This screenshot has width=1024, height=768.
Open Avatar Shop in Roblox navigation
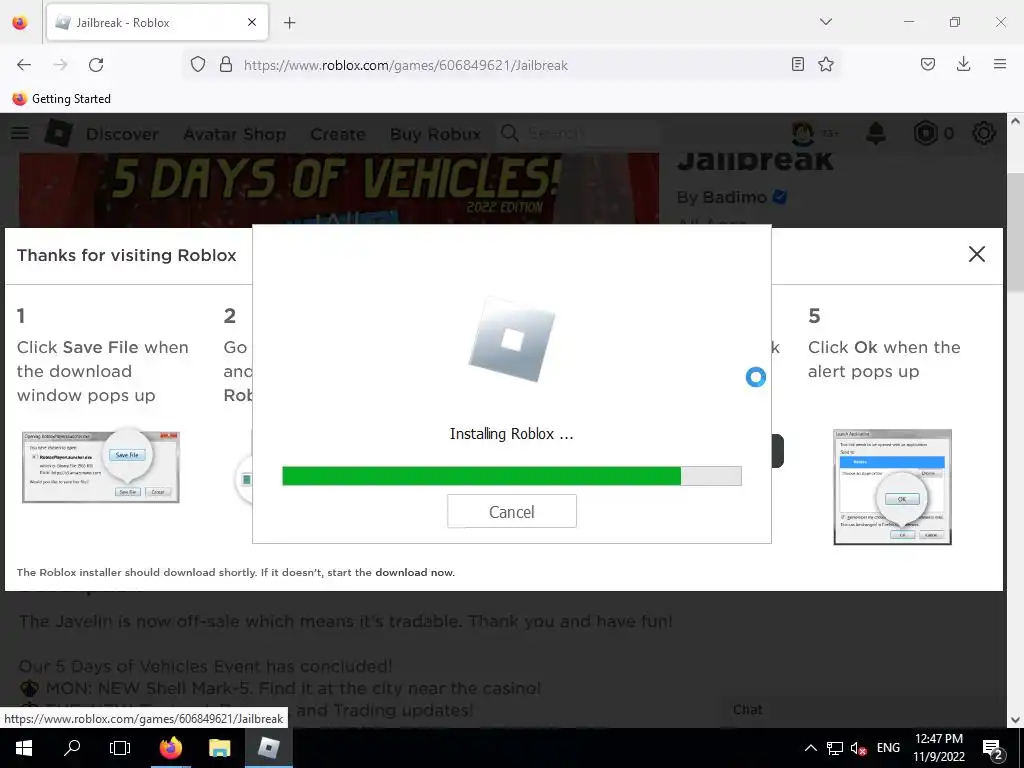click(234, 134)
